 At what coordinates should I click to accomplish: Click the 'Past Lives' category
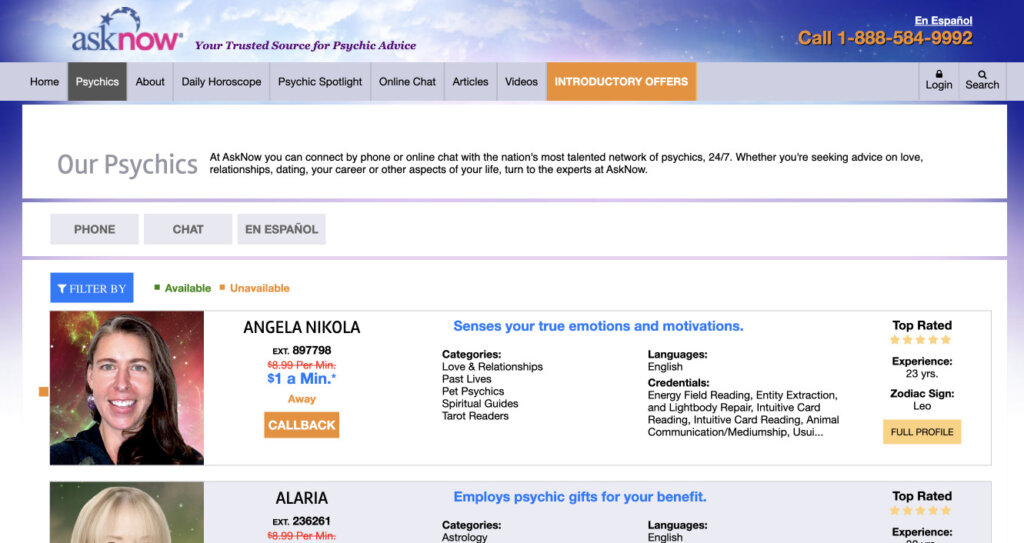pyautogui.click(x=466, y=379)
